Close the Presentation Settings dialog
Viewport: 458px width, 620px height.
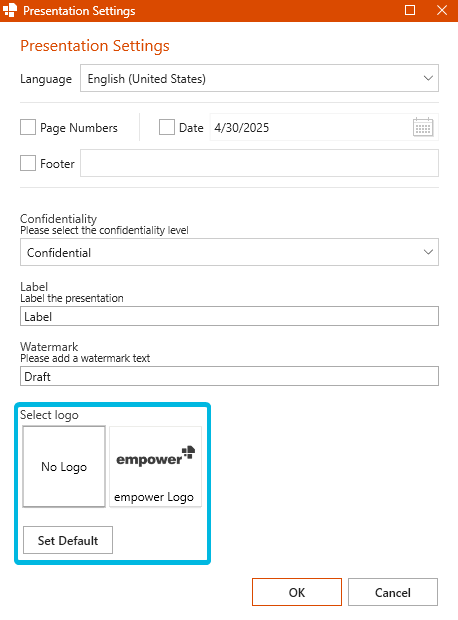pos(442,10)
